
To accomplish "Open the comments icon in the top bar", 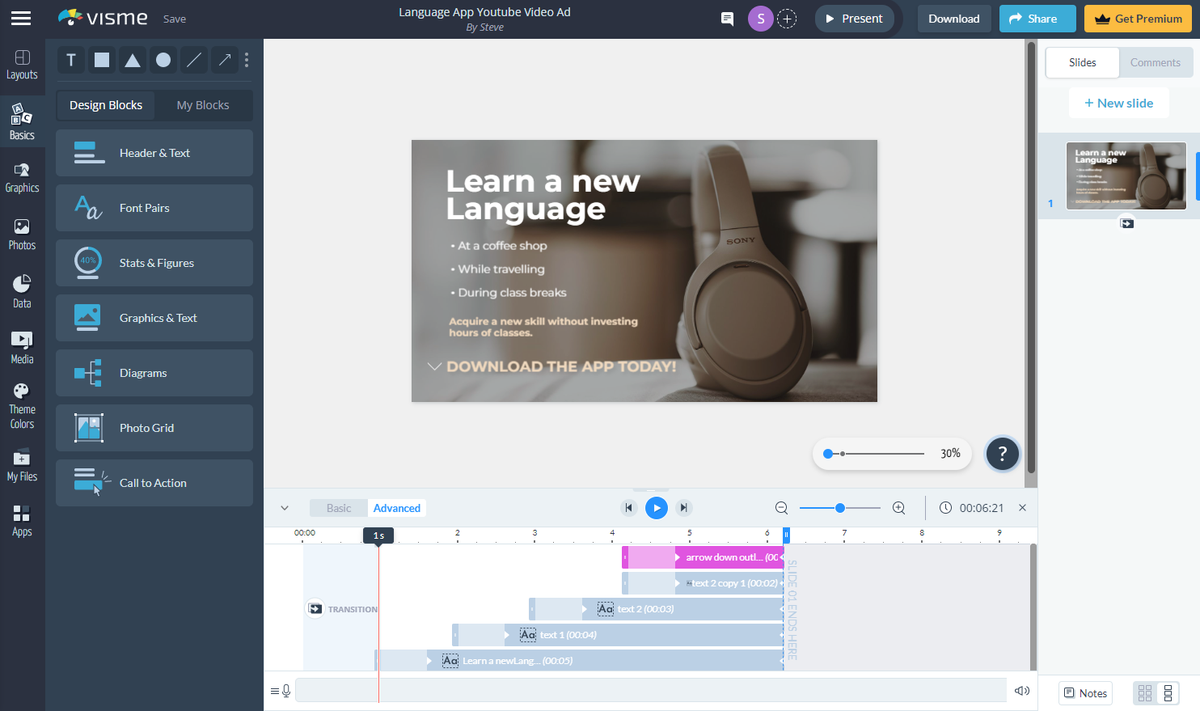I will point(726,18).
